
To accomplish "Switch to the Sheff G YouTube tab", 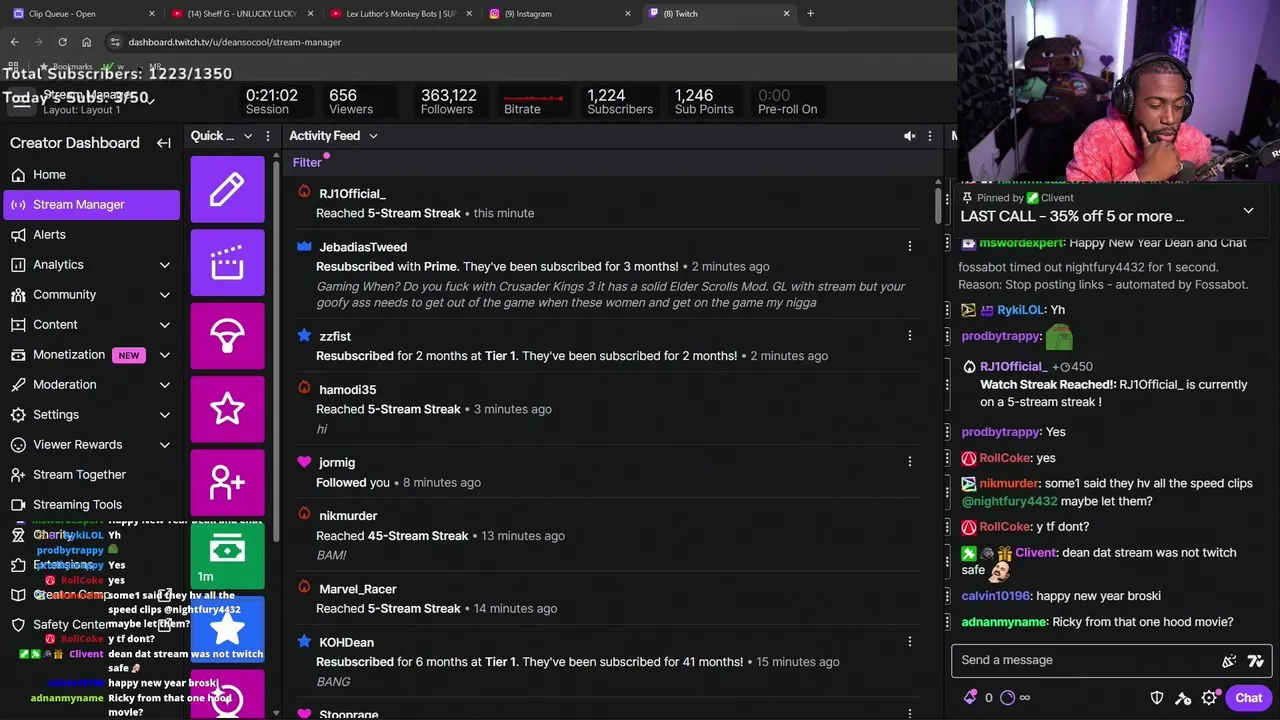I will pos(240,14).
